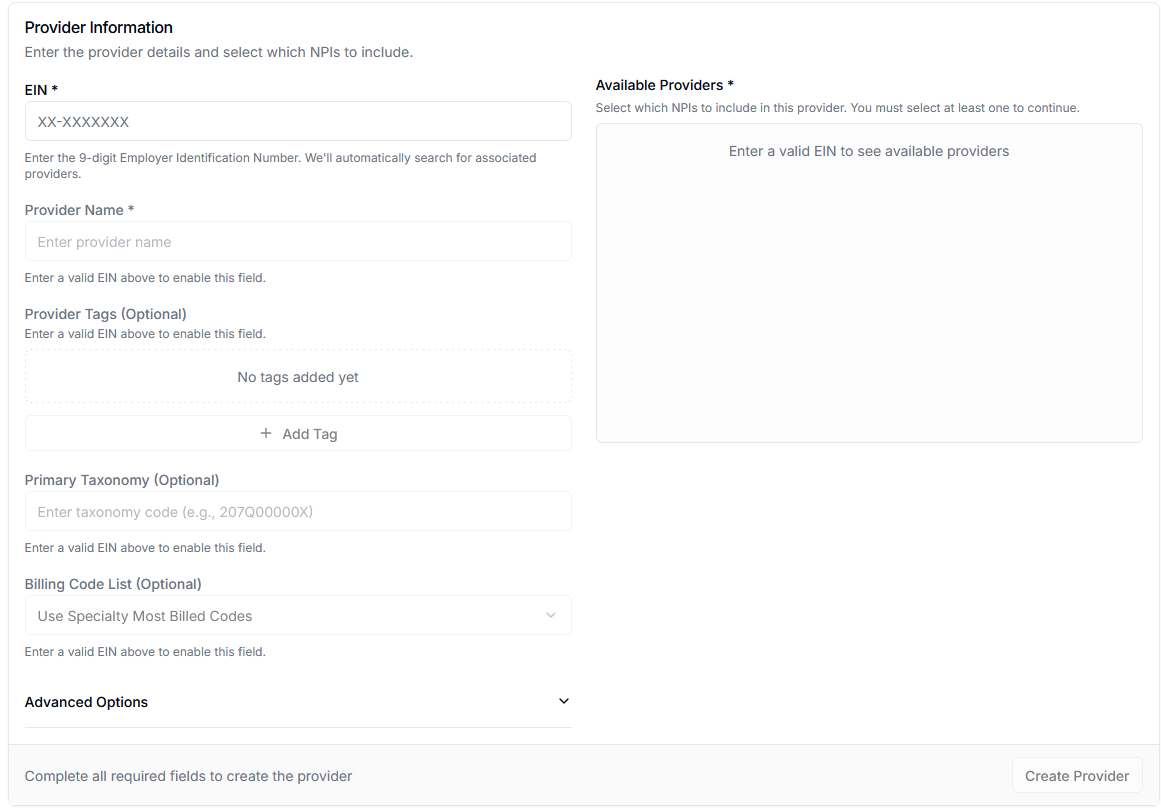This screenshot has width=1161, height=811.
Task: Click the plus icon on Add Tag
Action: click(x=265, y=433)
